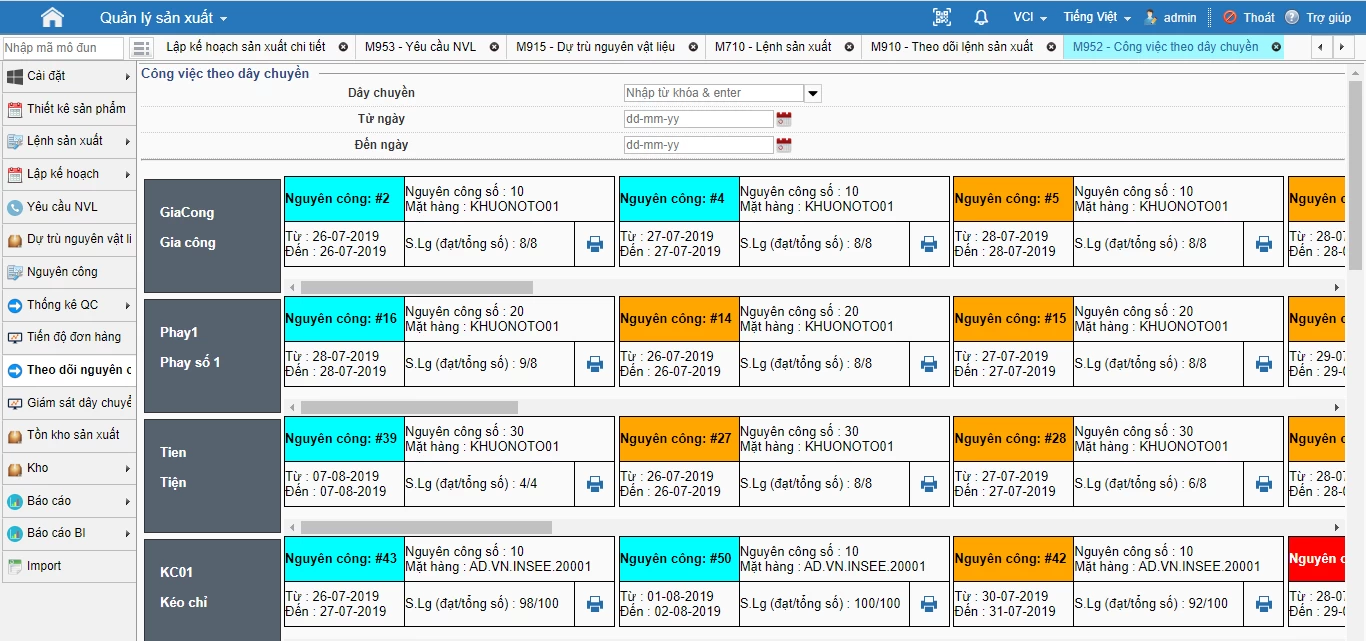
Task: Expand the Thống kê QC submenu
Action: click(127, 305)
